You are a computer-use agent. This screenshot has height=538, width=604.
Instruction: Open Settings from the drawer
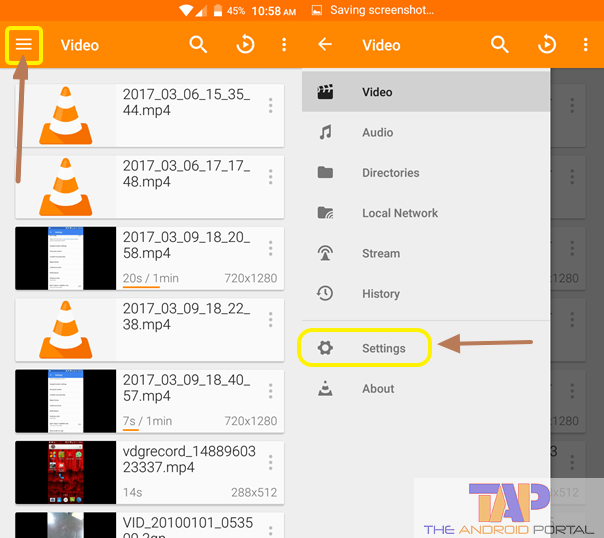click(x=426, y=348)
